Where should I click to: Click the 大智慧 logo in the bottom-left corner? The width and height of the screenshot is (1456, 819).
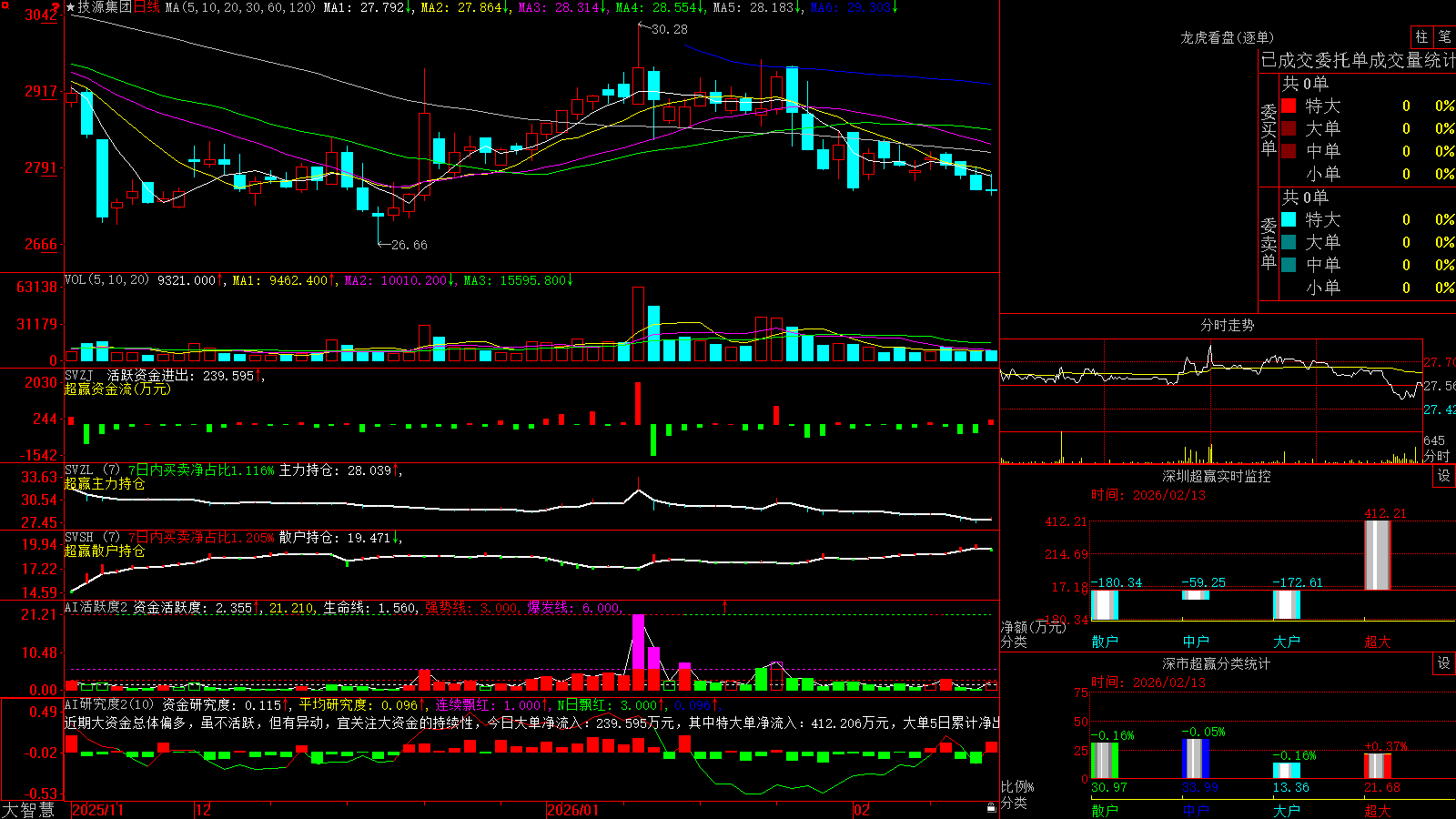tap(28, 810)
